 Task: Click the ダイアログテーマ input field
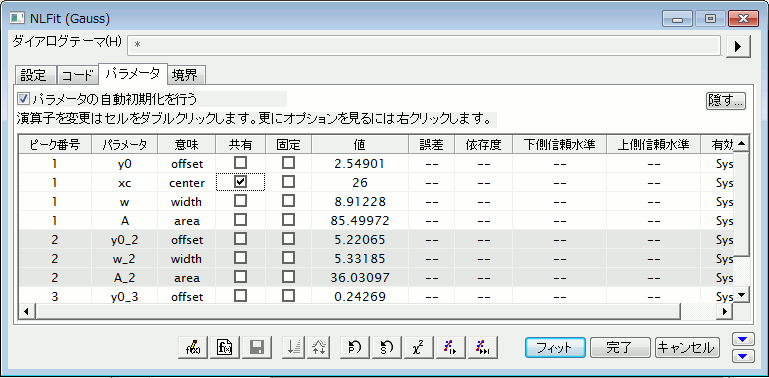(424, 46)
